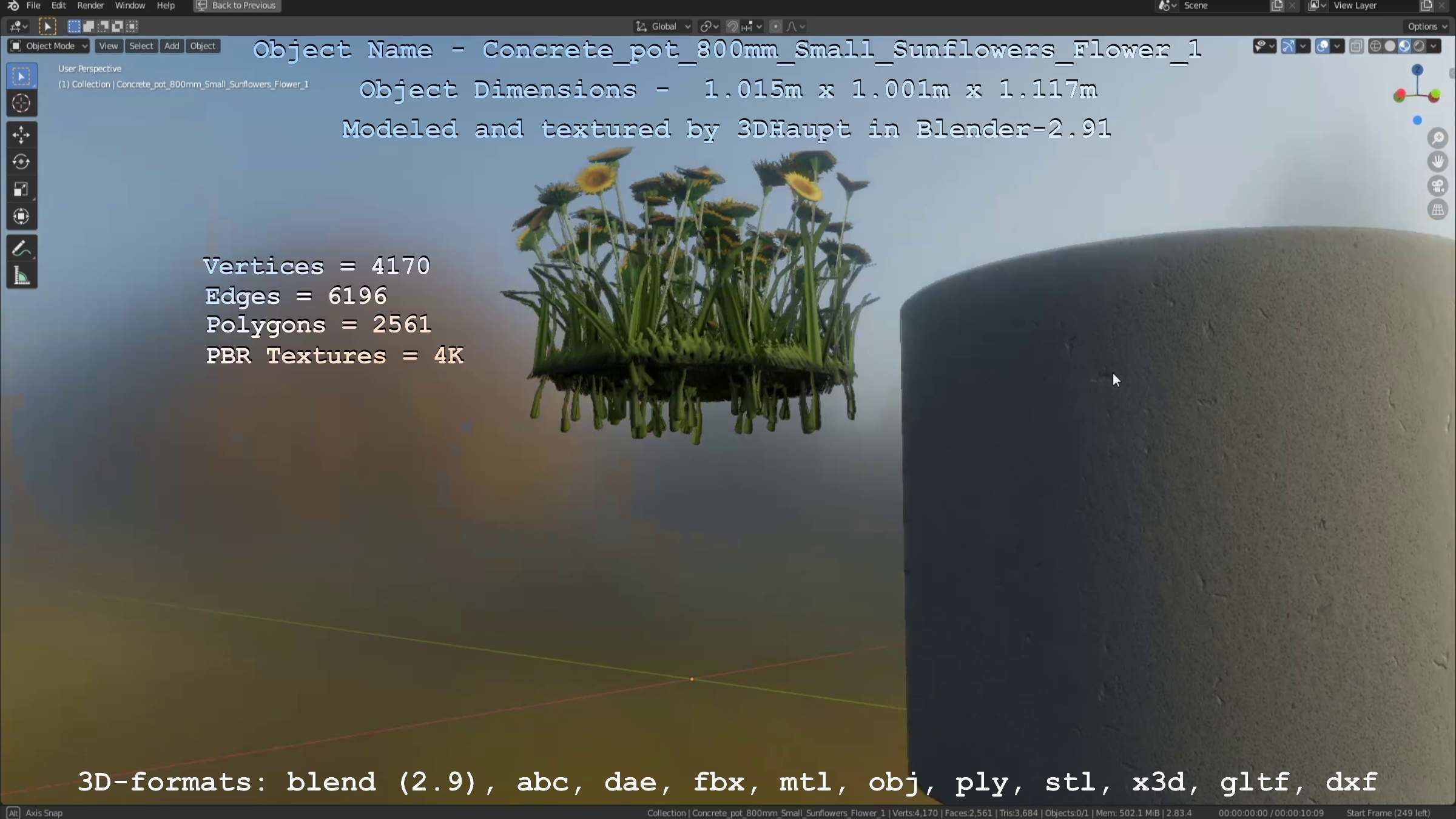Open the Global transform orientation dropdown
This screenshot has width=1456, height=819.
pyautogui.click(x=662, y=26)
